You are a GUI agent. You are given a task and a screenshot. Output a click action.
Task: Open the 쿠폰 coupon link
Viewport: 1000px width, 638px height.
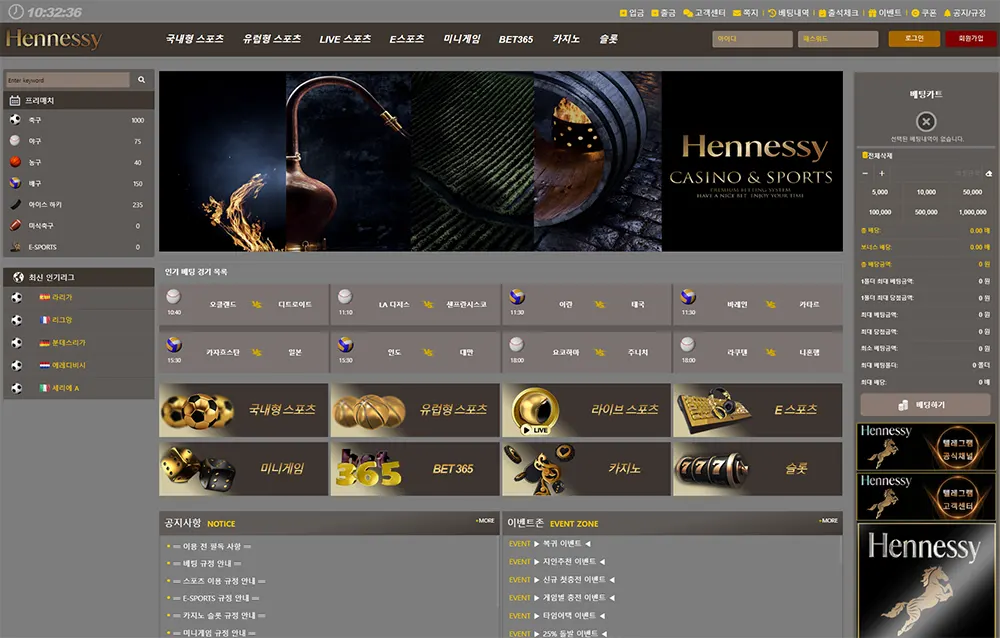[923, 13]
